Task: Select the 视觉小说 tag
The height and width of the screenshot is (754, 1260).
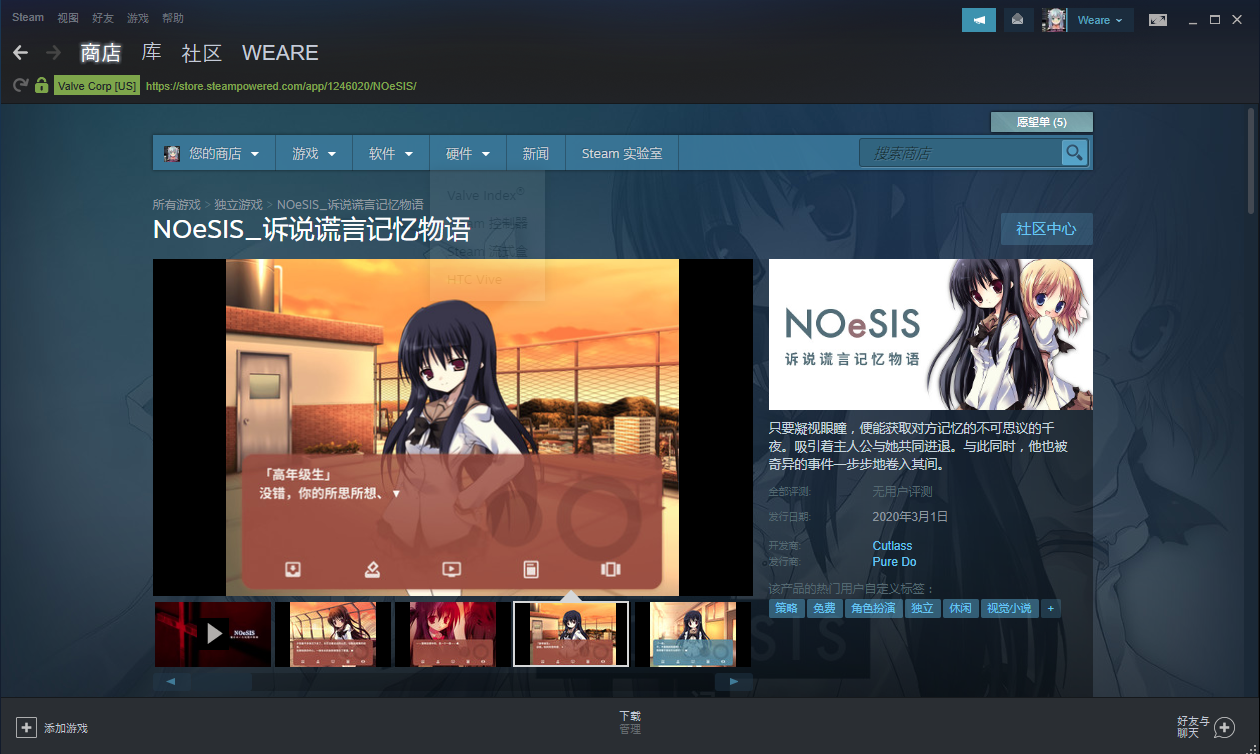Action: [x=1009, y=608]
